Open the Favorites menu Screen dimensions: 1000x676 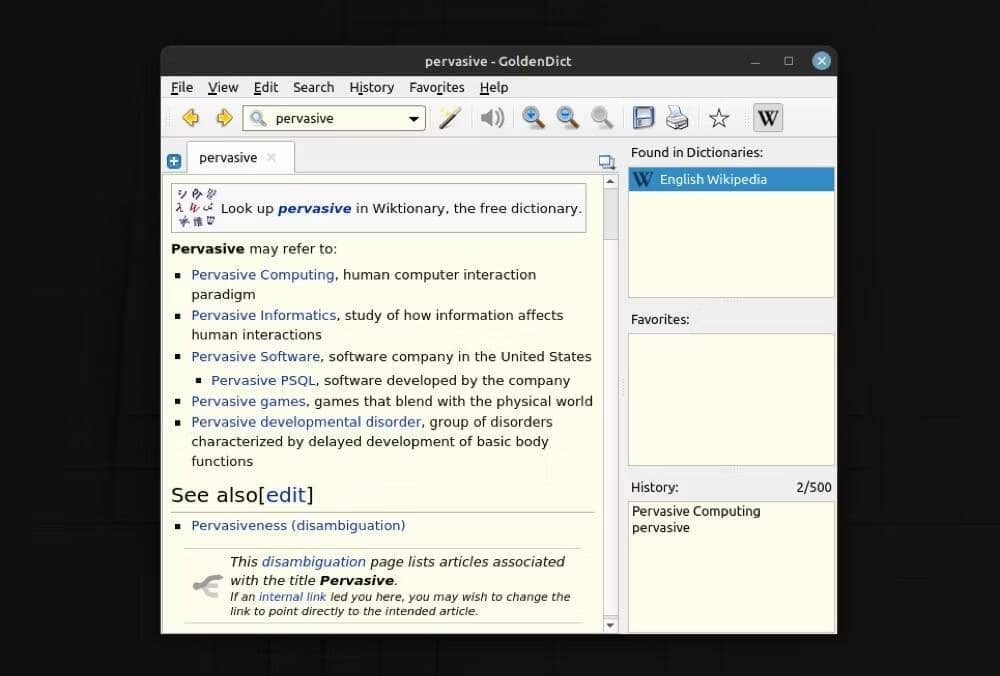coord(436,87)
